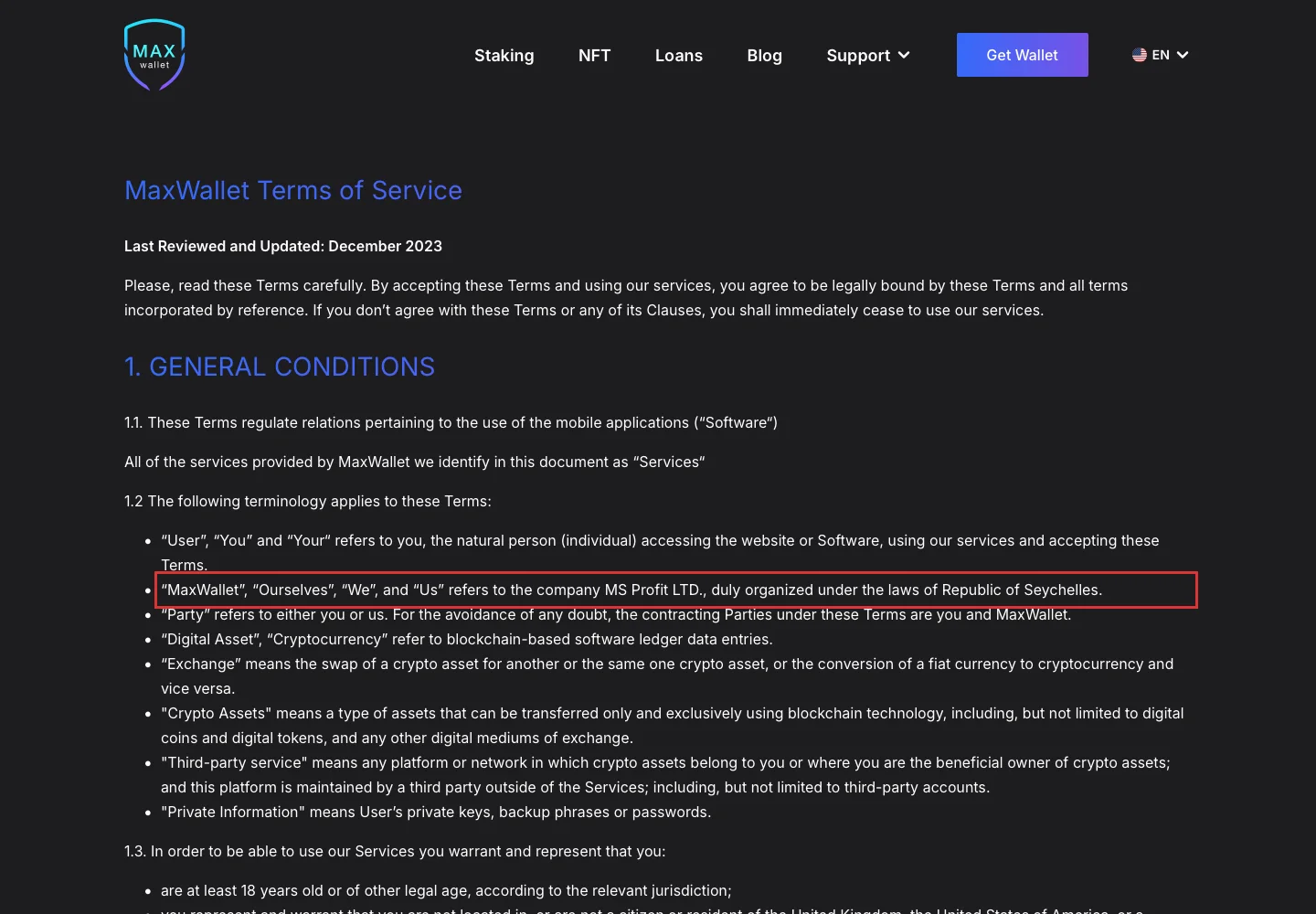Click the MS Profit LTD. company definition
Viewport: 1316px width, 914px height.
coord(631,590)
